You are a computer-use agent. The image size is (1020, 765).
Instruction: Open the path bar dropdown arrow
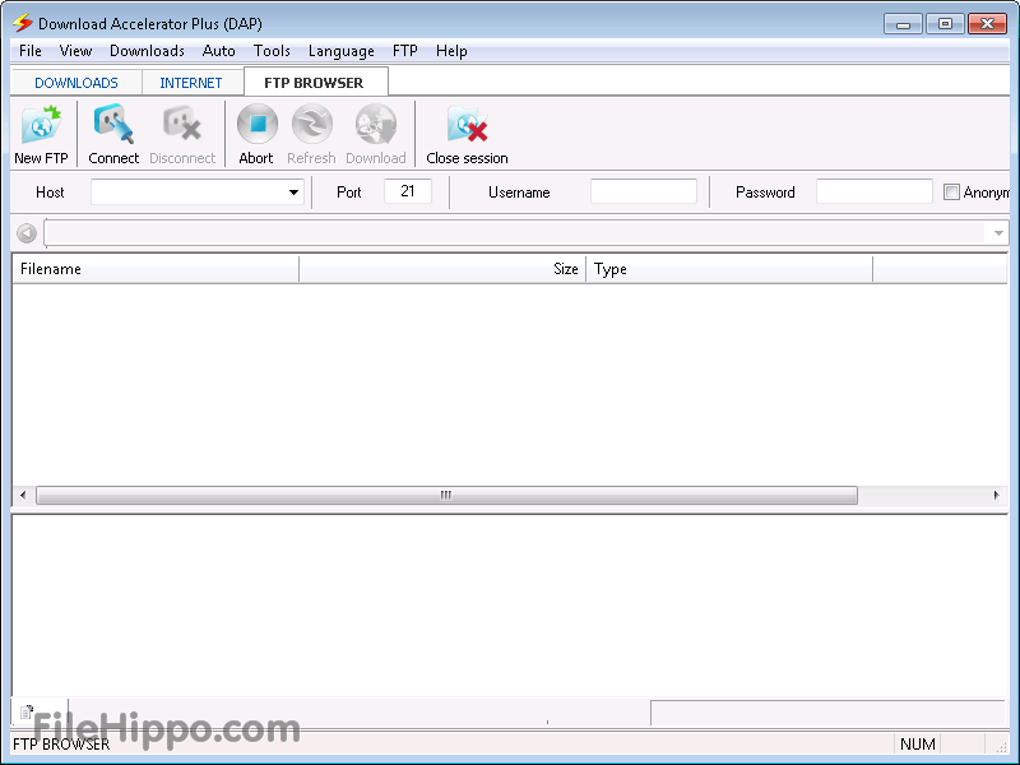(x=998, y=233)
